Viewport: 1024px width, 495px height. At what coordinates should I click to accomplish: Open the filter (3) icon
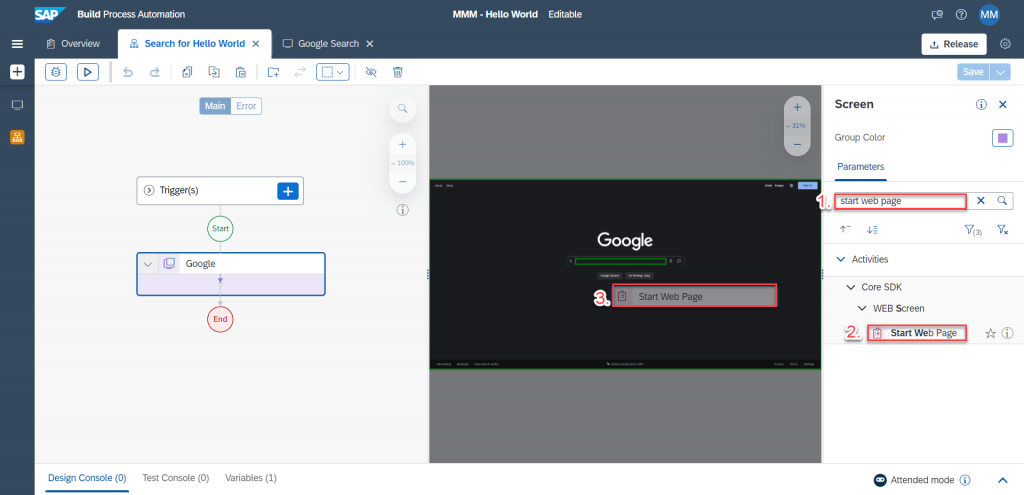click(x=972, y=229)
